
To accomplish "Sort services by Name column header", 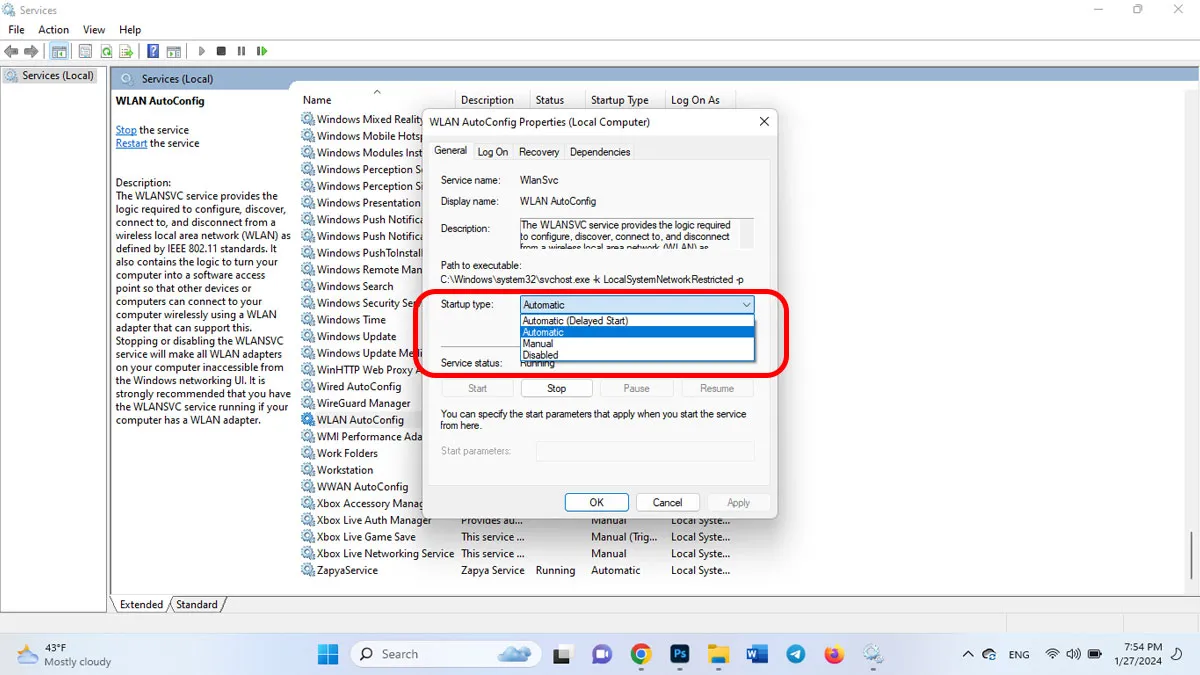I will [377, 100].
